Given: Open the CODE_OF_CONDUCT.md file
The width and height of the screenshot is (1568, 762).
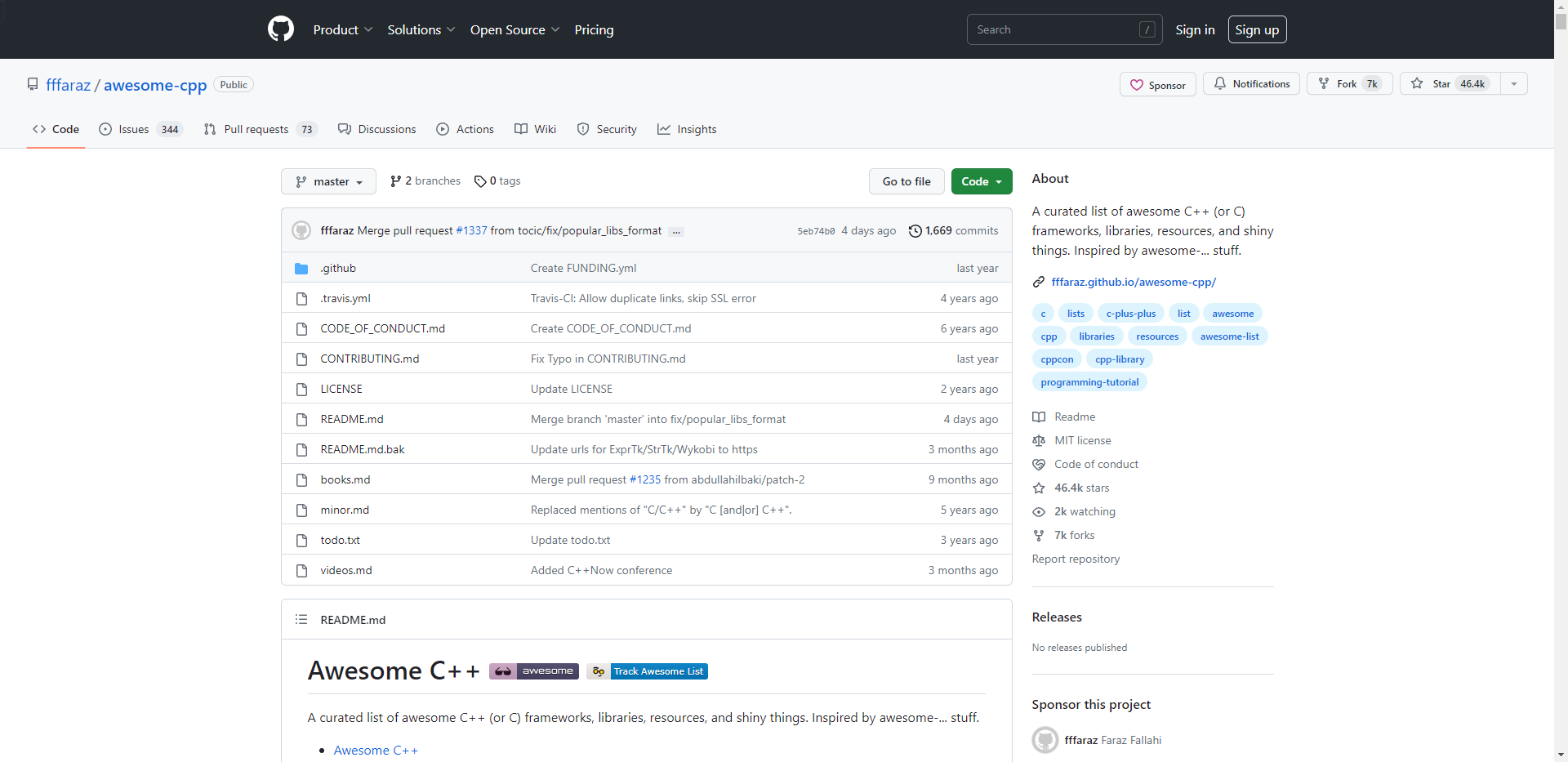Looking at the screenshot, I should (x=383, y=329).
